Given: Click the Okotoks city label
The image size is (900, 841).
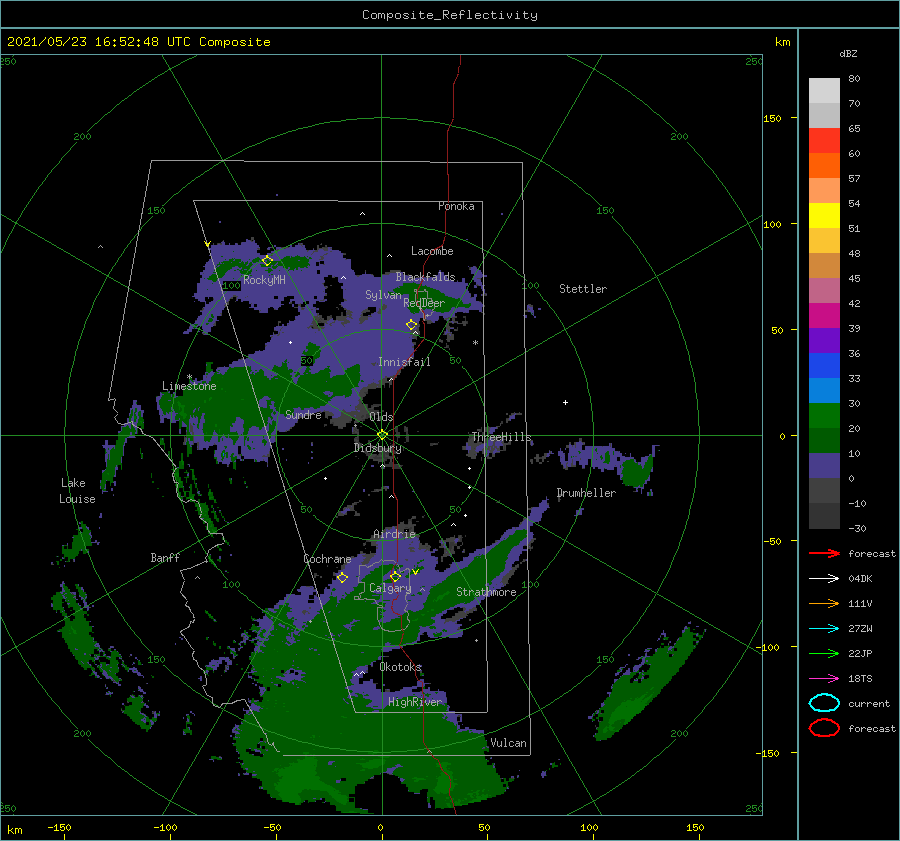Looking at the screenshot, I should point(400,666).
